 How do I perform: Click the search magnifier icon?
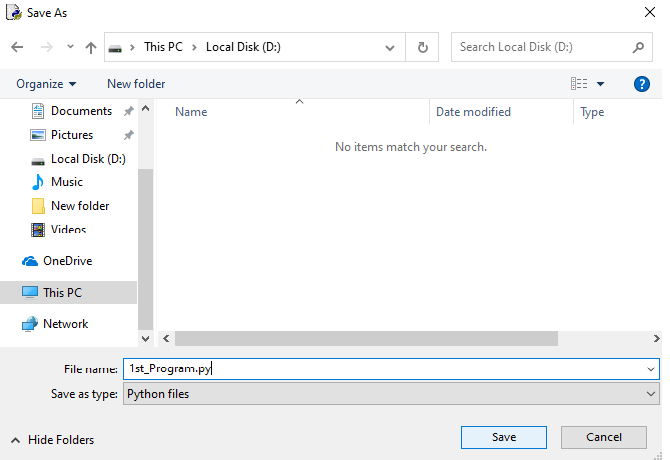coord(638,47)
